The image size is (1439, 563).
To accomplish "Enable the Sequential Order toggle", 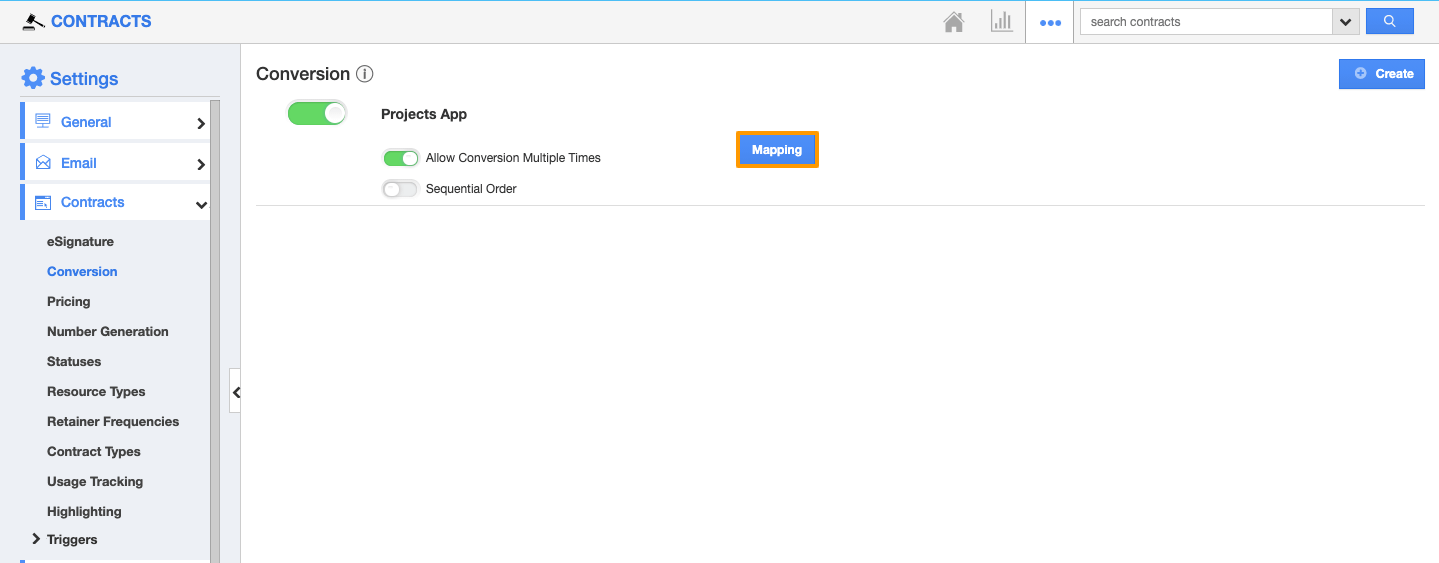I will pos(400,189).
